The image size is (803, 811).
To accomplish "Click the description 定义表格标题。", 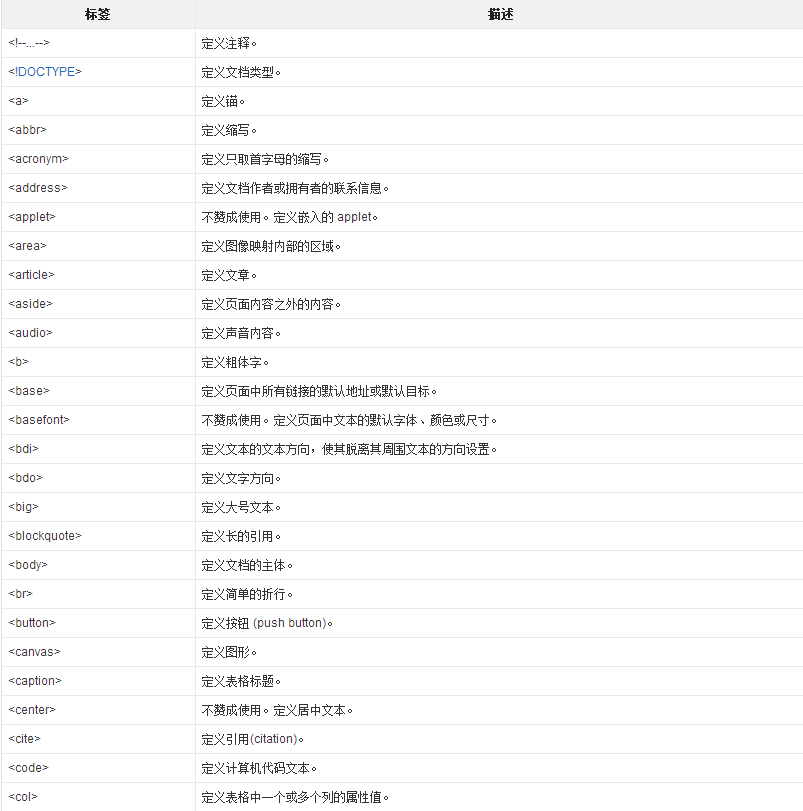I will tap(241, 681).
